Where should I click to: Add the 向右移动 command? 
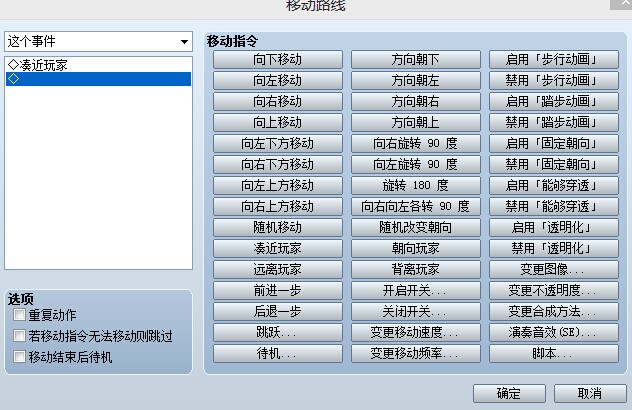pyautogui.click(x=278, y=102)
